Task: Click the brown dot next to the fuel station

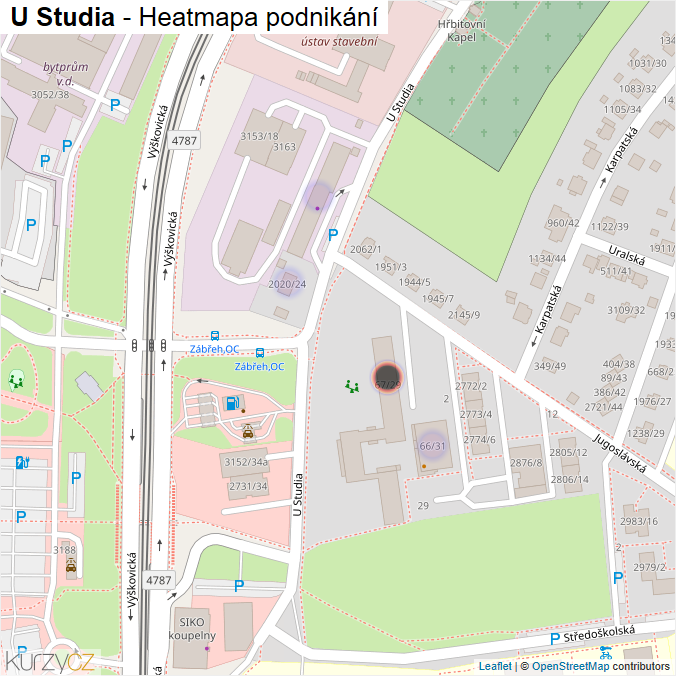Action: click(243, 411)
